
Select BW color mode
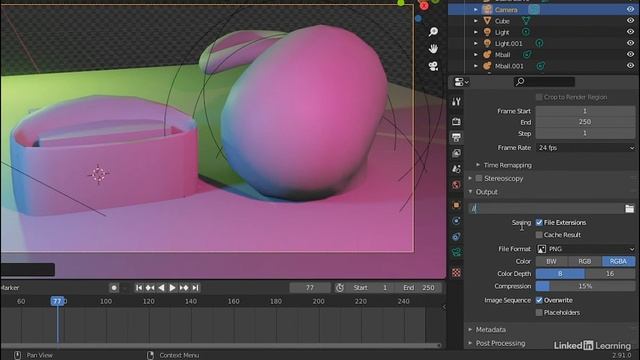pos(551,261)
